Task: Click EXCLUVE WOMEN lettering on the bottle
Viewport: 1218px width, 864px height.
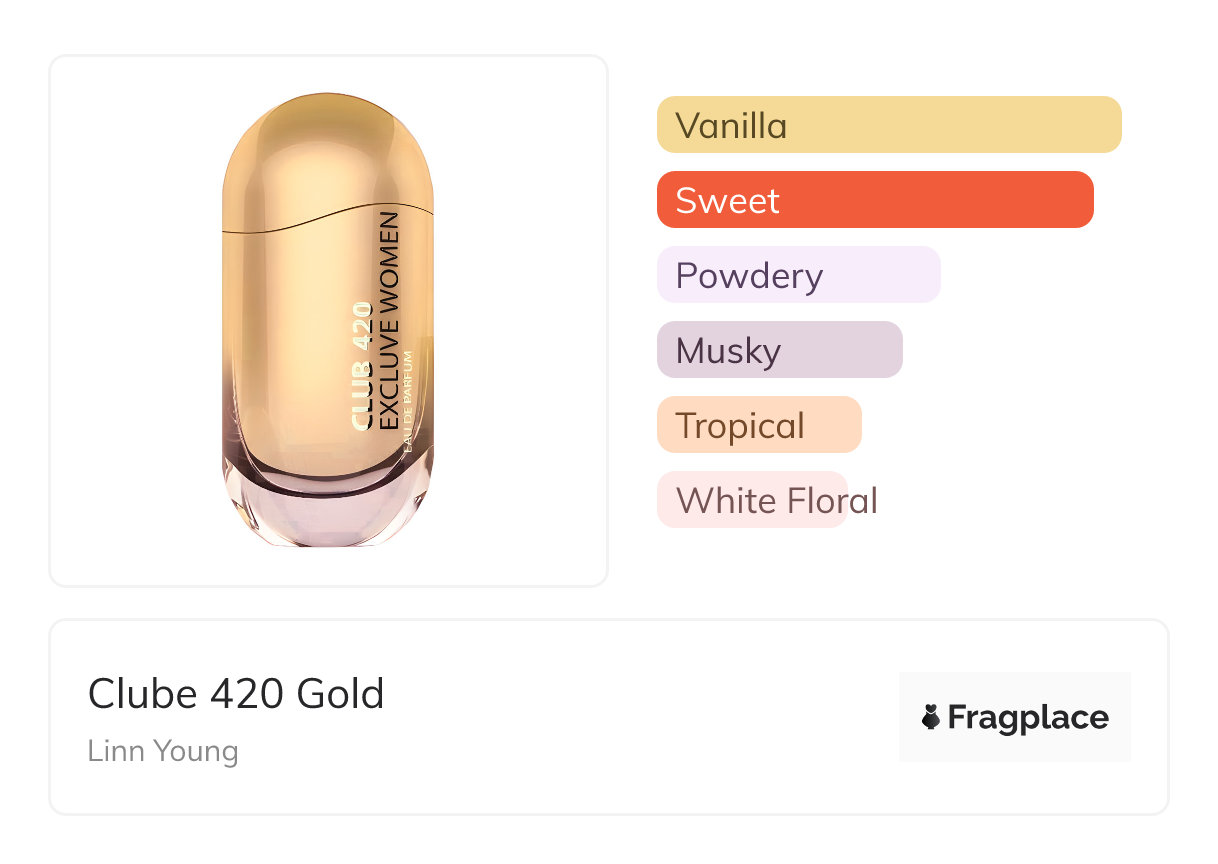Action: [390, 321]
